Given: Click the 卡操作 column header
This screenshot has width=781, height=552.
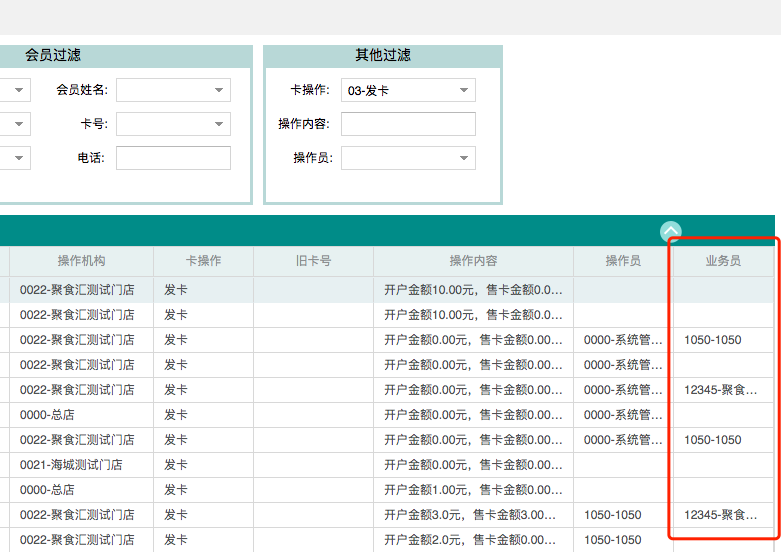Looking at the screenshot, I should pos(203,261).
